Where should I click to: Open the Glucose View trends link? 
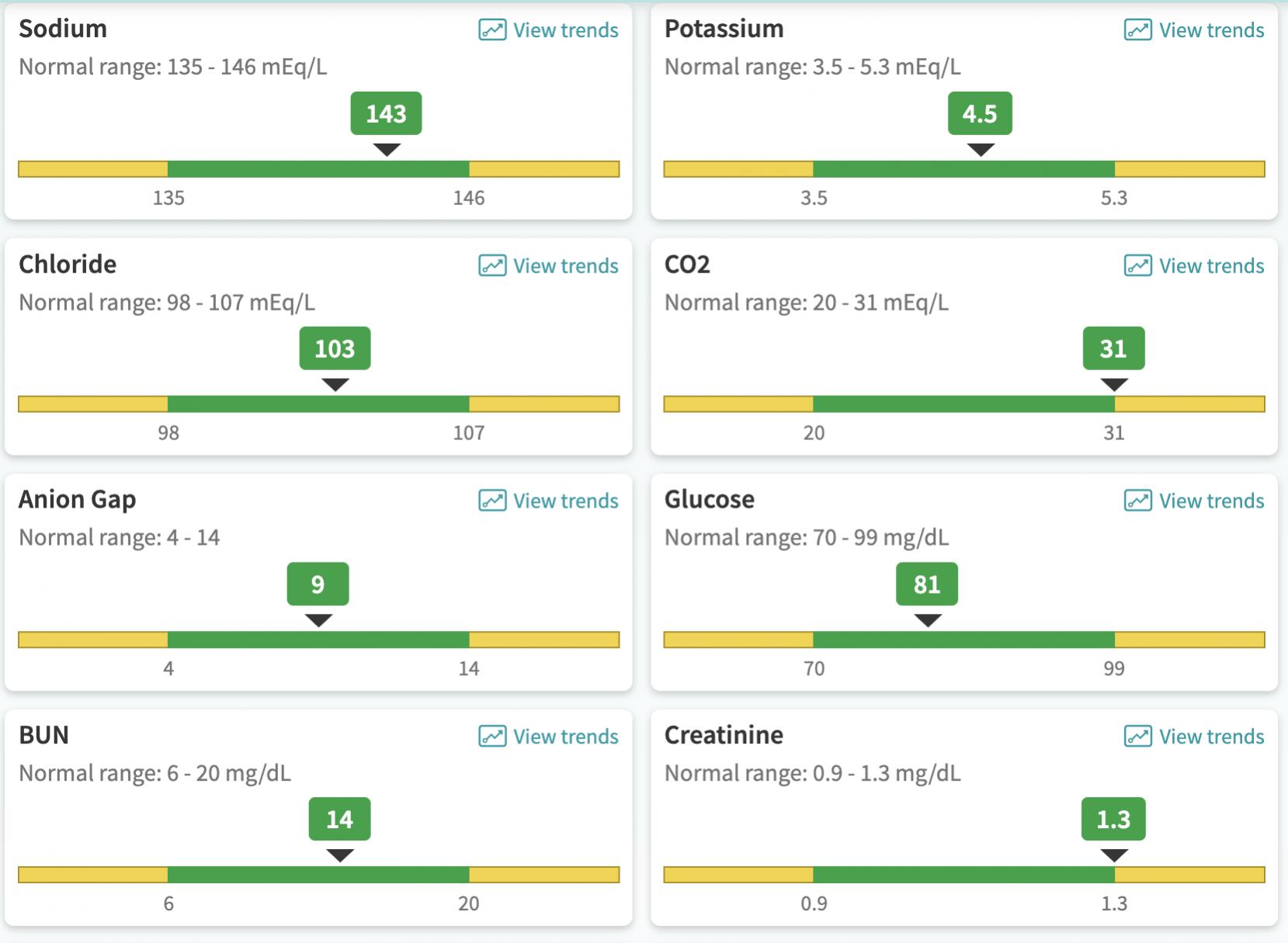1211,501
